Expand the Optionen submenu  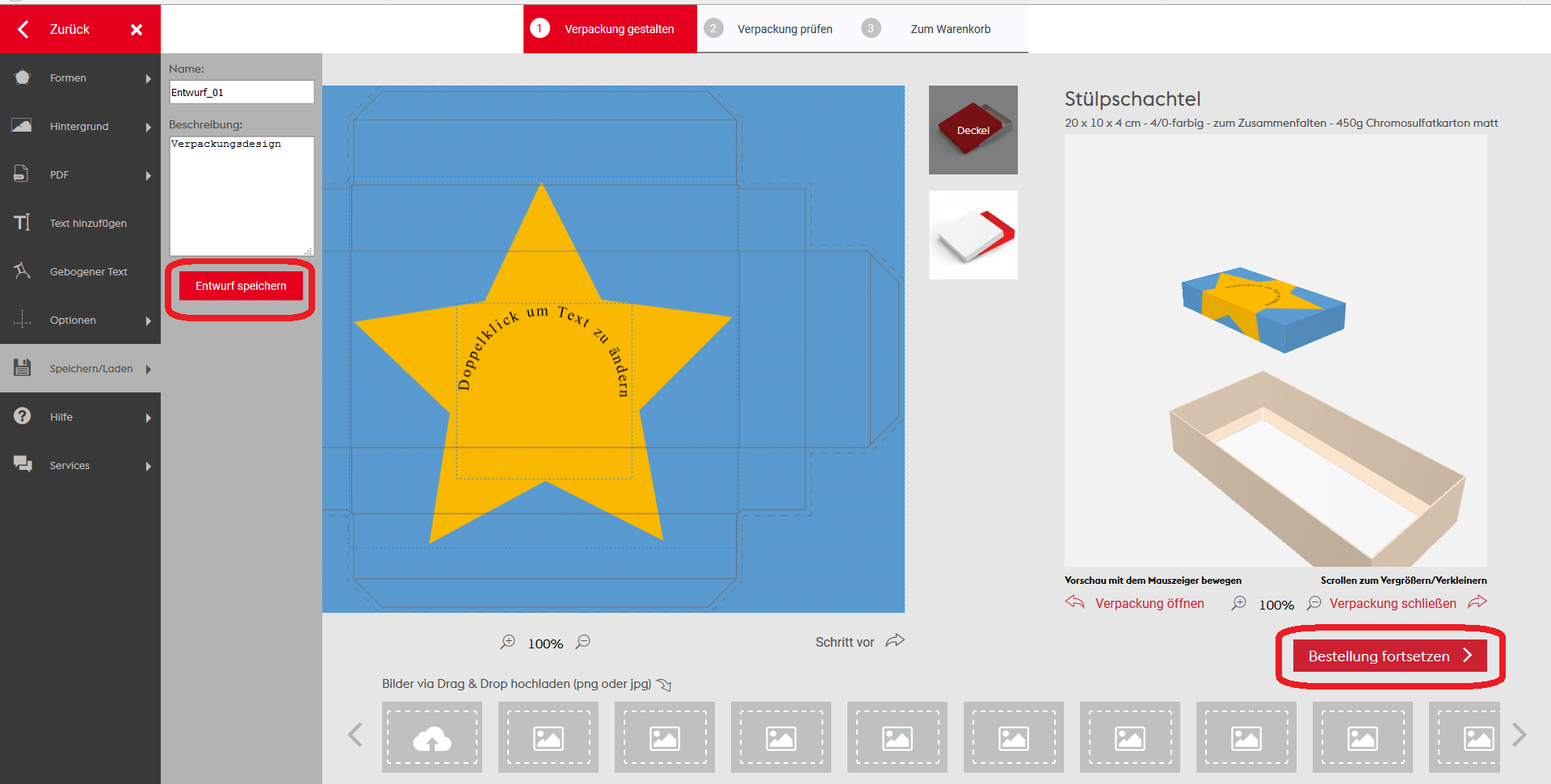148,321
